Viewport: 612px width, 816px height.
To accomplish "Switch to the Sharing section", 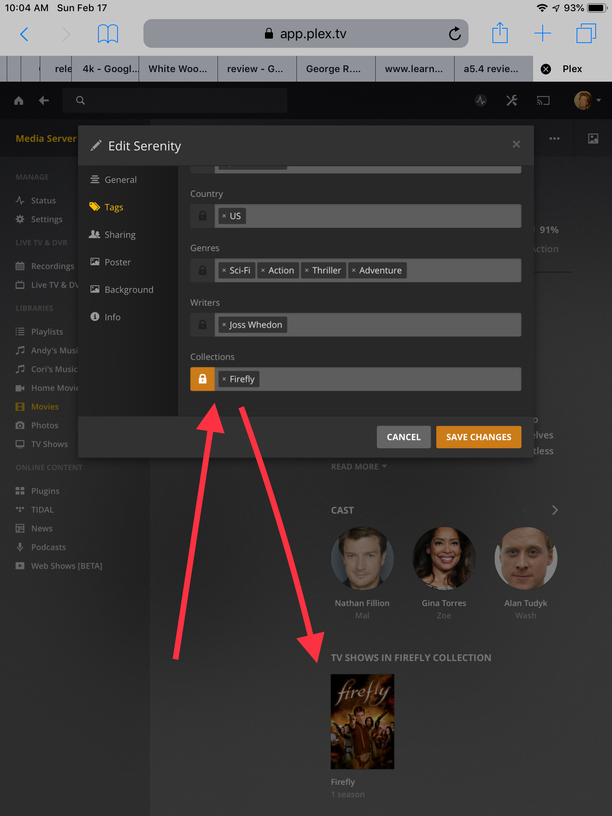I will pos(112,235).
